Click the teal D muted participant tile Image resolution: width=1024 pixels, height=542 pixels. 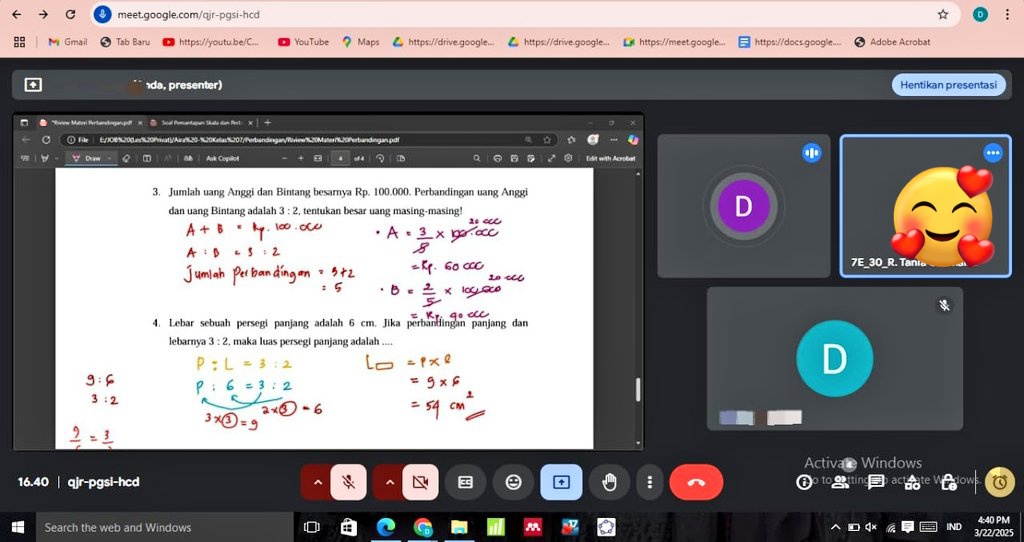[x=835, y=359]
